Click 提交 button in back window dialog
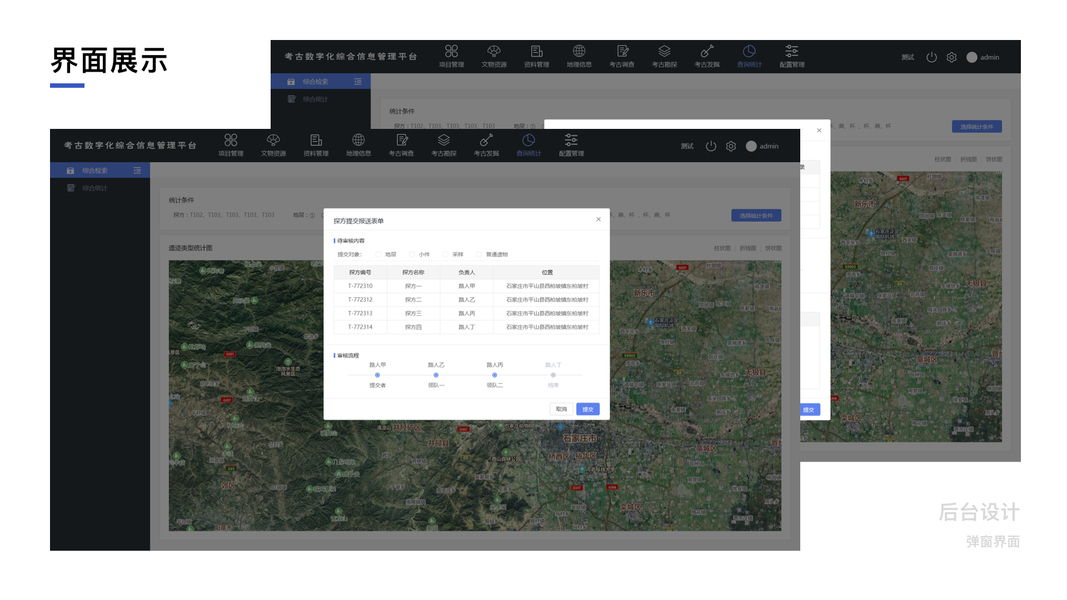The height and width of the screenshot is (600, 1067). pyautogui.click(x=808, y=410)
